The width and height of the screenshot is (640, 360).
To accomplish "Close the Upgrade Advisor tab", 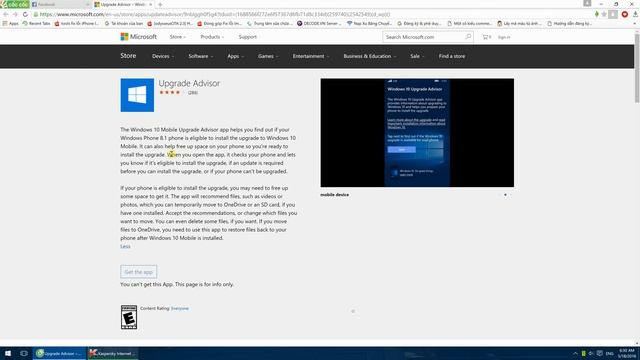I will (x=151, y=4).
